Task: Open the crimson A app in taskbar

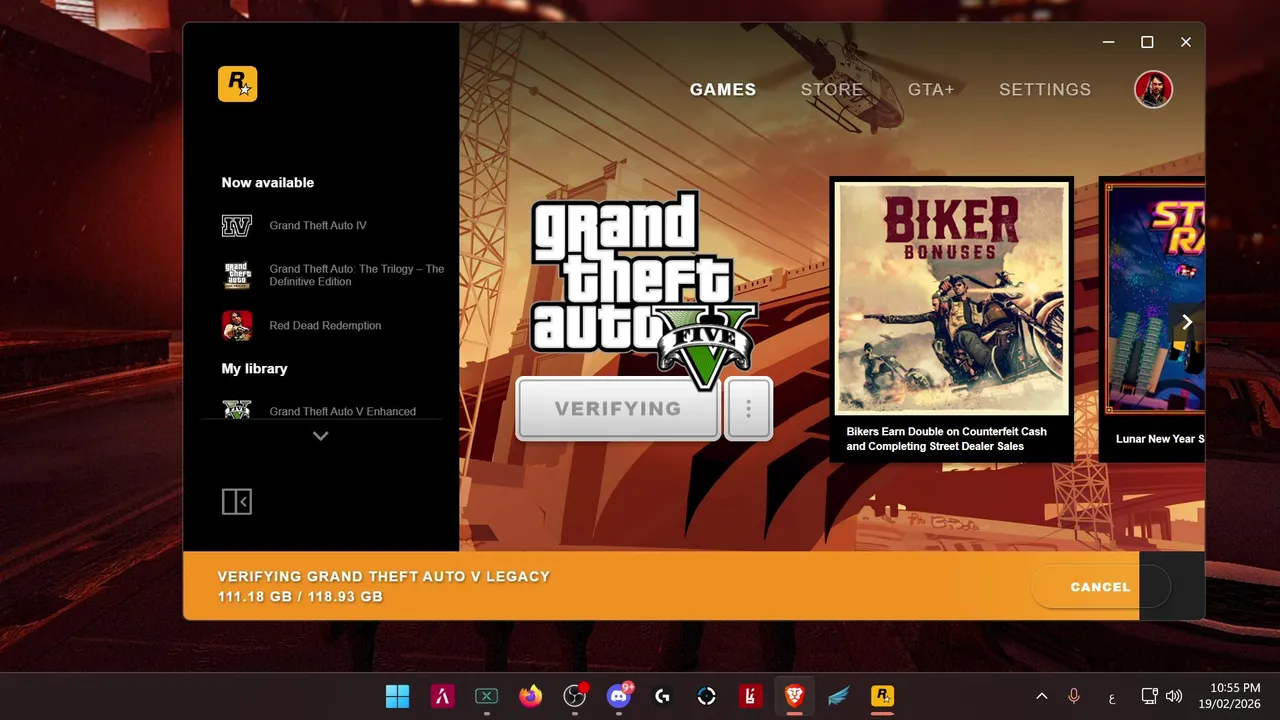Action: click(442, 696)
